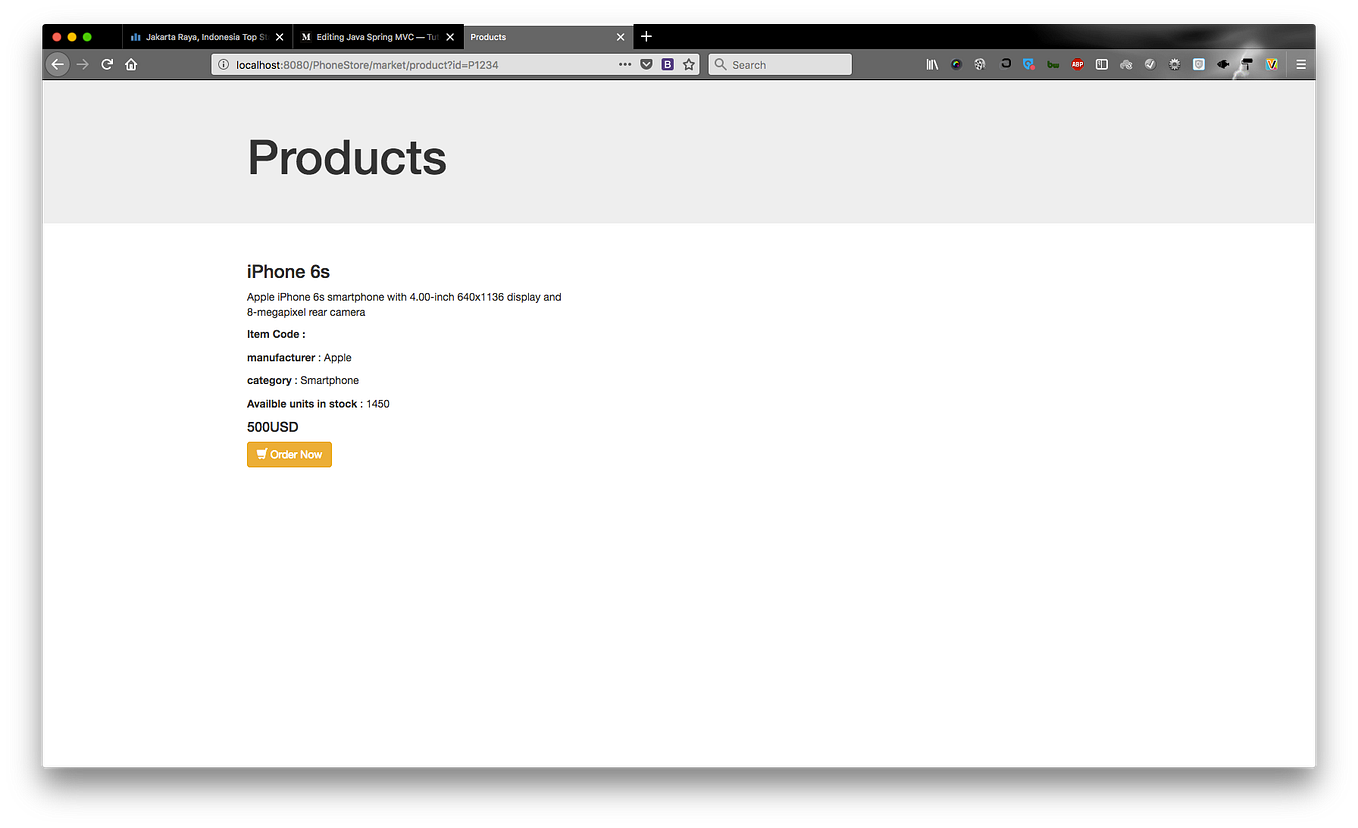Click the iPhone 6s product title
The height and width of the screenshot is (828, 1358).
coord(288,272)
